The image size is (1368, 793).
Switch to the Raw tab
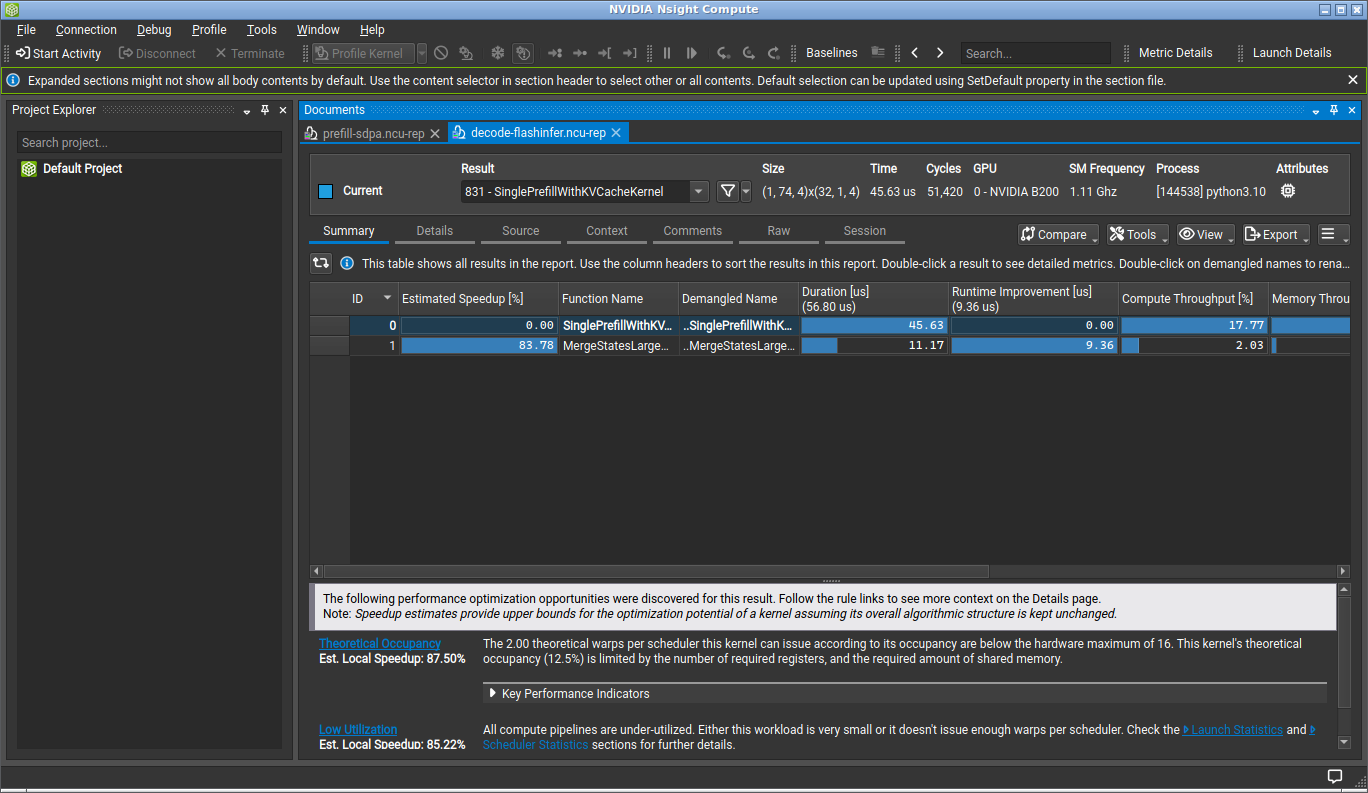click(x=779, y=231)
